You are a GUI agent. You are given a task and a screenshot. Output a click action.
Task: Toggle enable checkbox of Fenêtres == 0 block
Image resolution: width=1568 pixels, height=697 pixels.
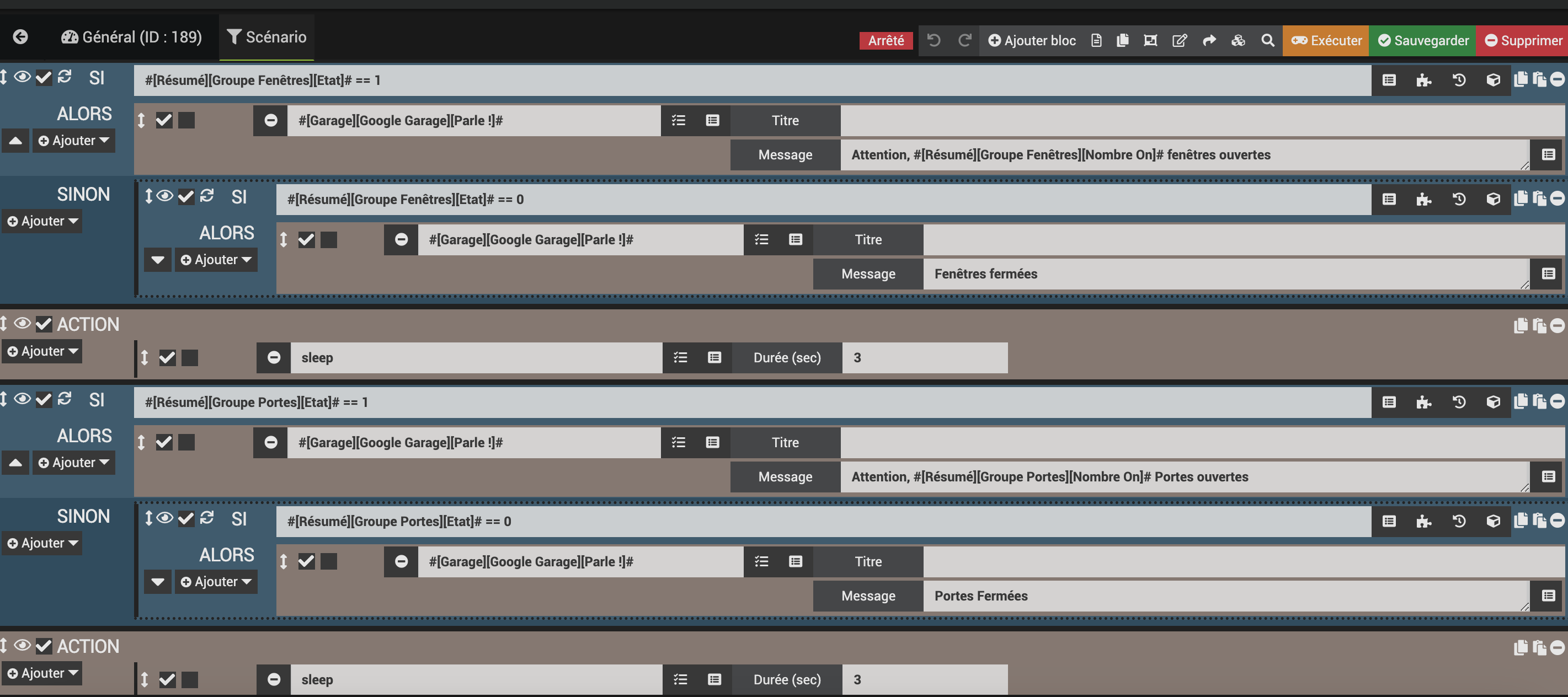186,196
